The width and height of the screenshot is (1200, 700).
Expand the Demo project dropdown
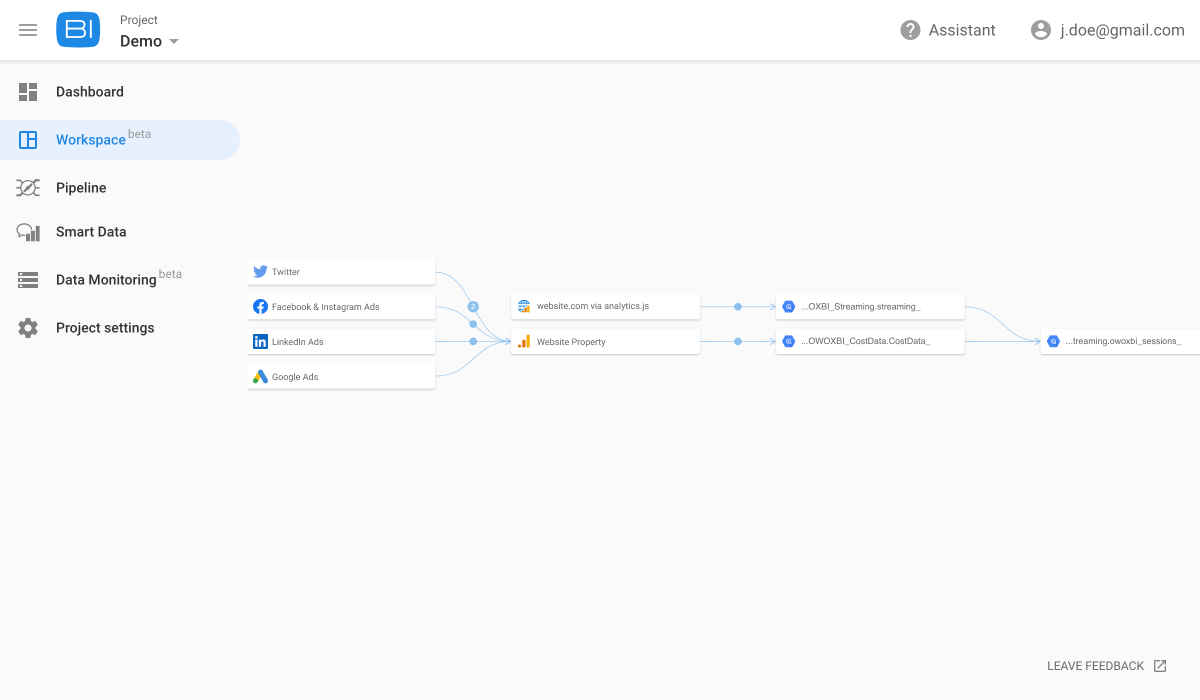coord(150,41)
